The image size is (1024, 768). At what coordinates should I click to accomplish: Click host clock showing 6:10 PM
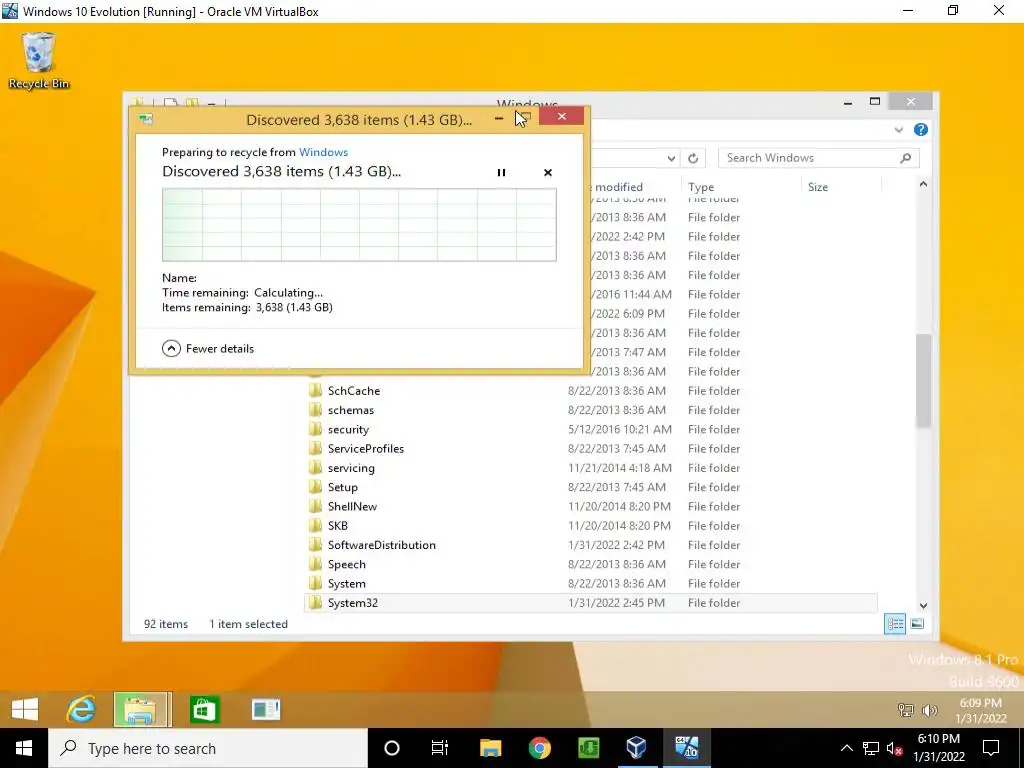coord(939,748)
